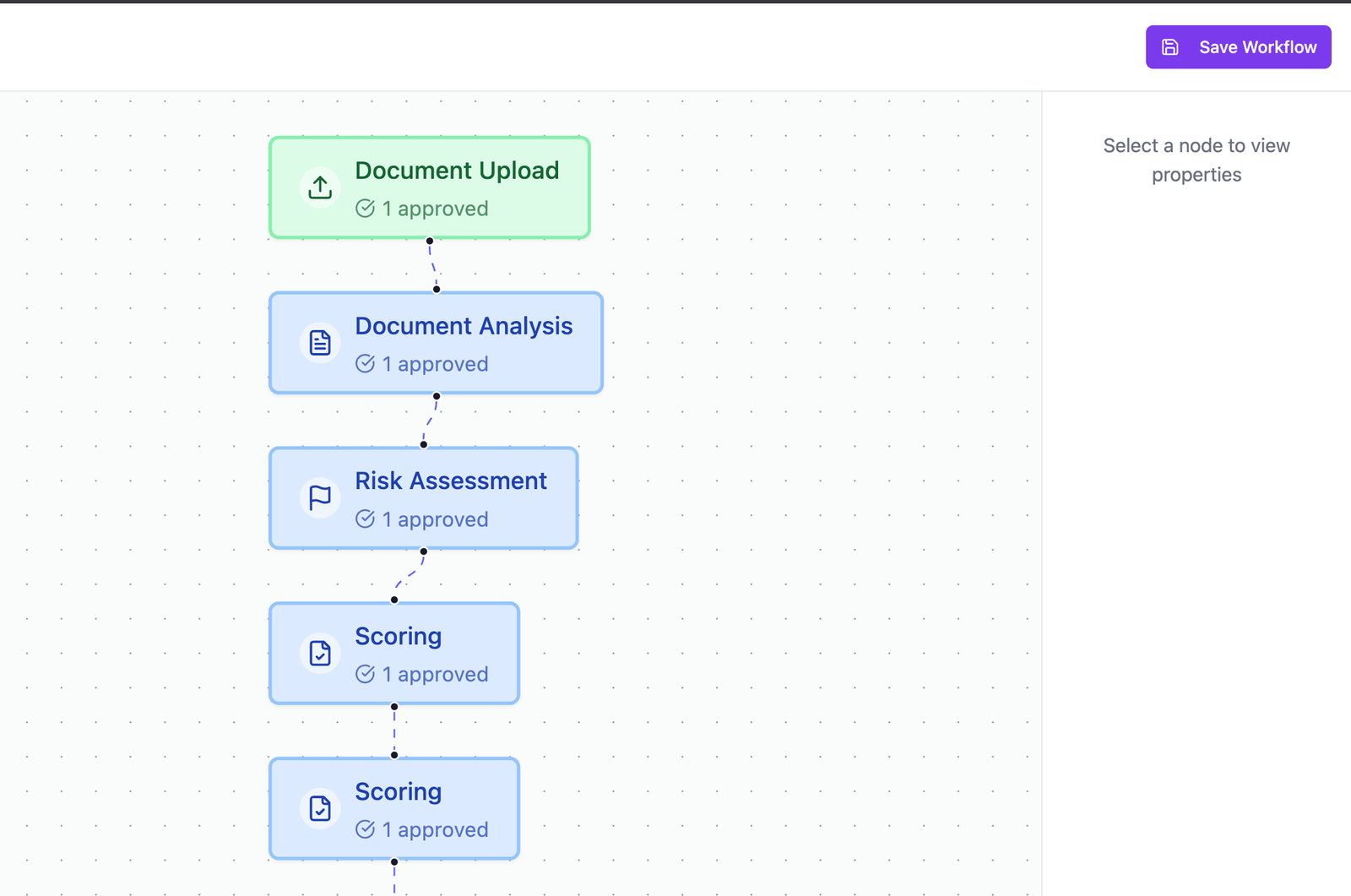Click the output handle below Document Analysis node
This screenshot has width=1351, height=896.
click(x=437, y=396)
